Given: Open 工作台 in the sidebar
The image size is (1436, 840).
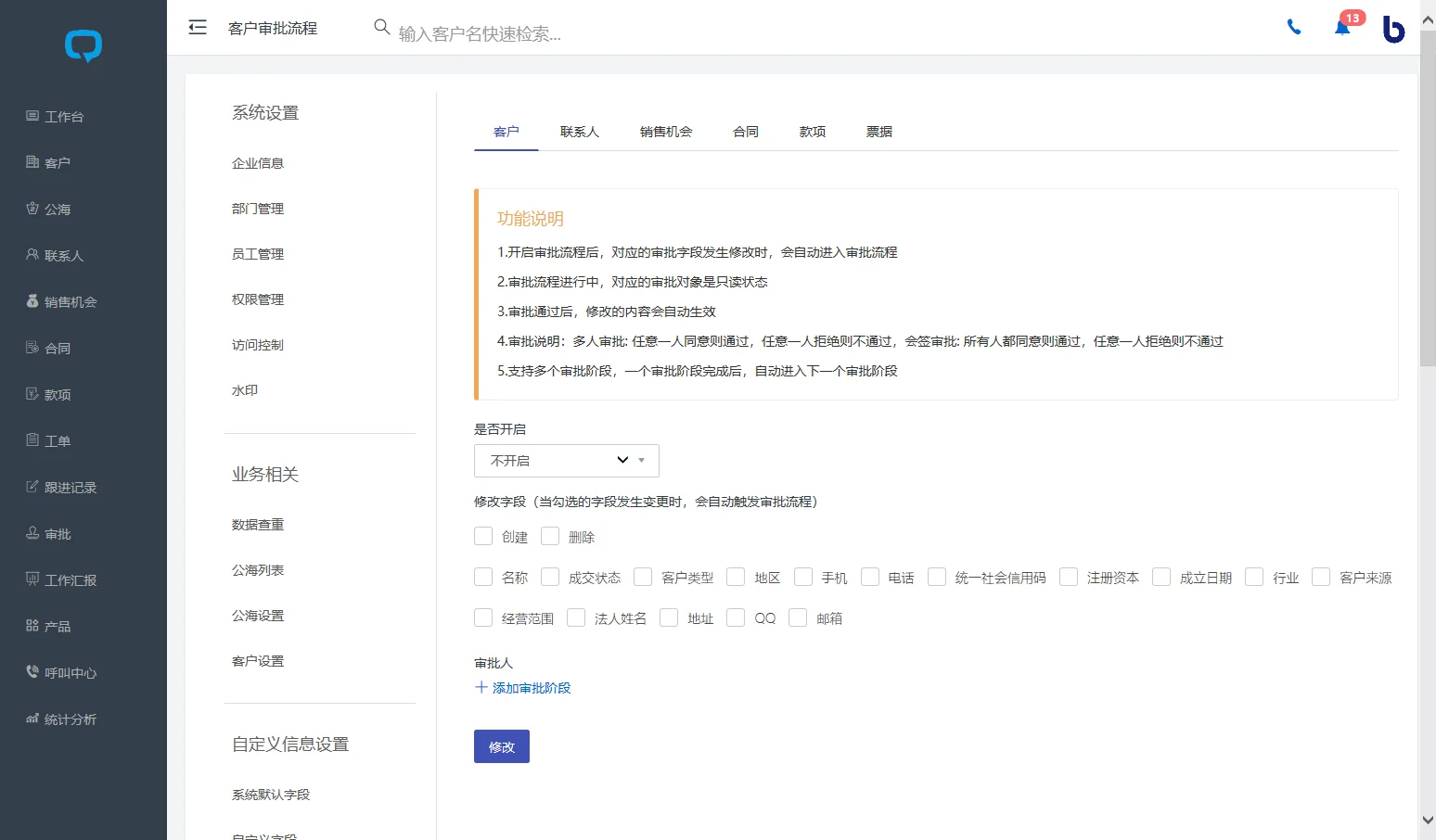Looking at the screenshot, I should [55, 116].
